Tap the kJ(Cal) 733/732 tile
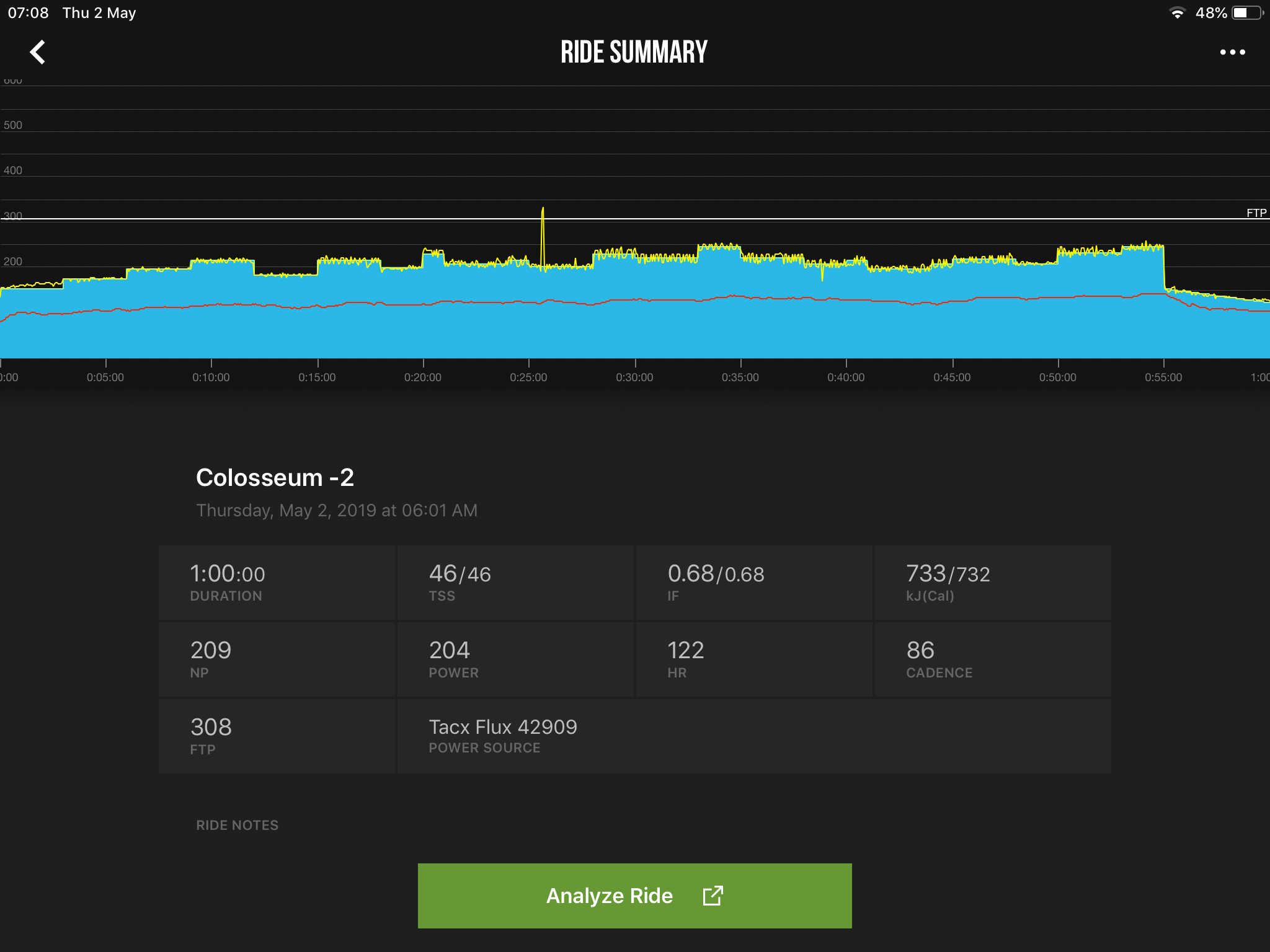The image size is (1270, 952). tap(993, 583)
